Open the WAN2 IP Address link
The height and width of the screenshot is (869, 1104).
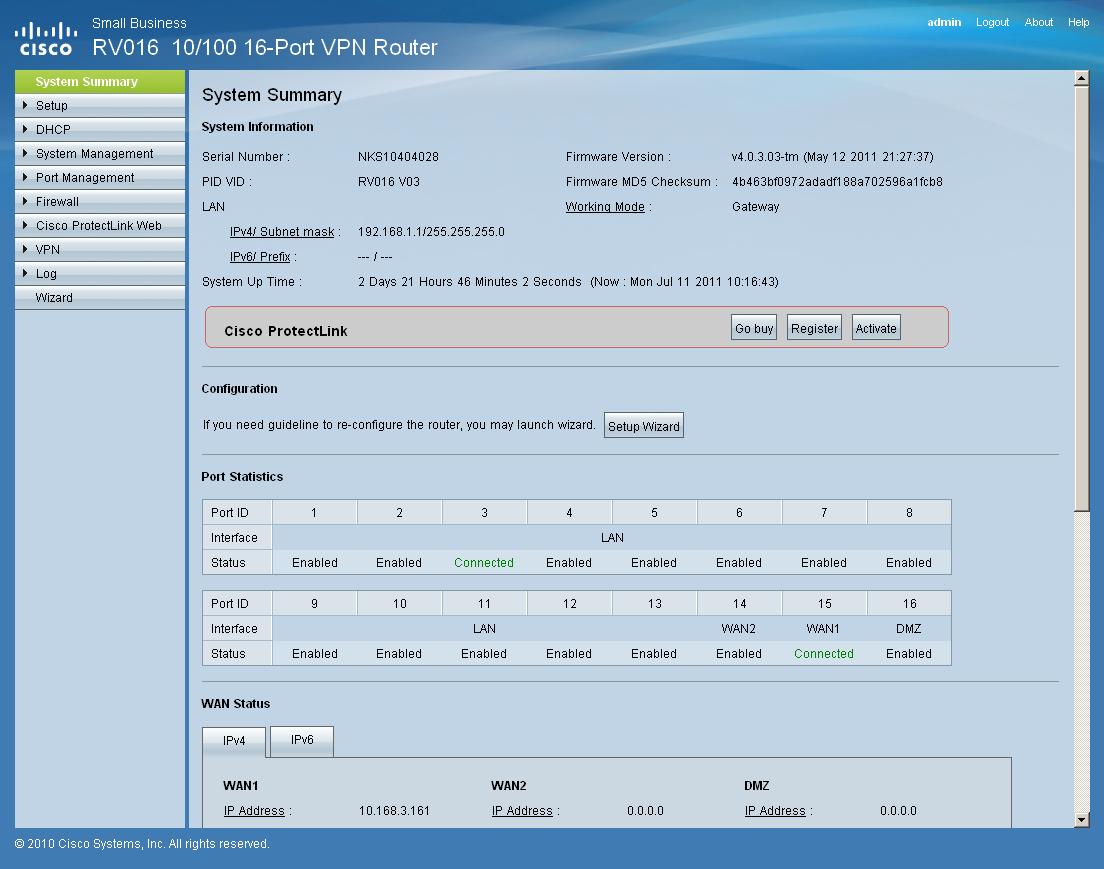(x=522, y=811)
